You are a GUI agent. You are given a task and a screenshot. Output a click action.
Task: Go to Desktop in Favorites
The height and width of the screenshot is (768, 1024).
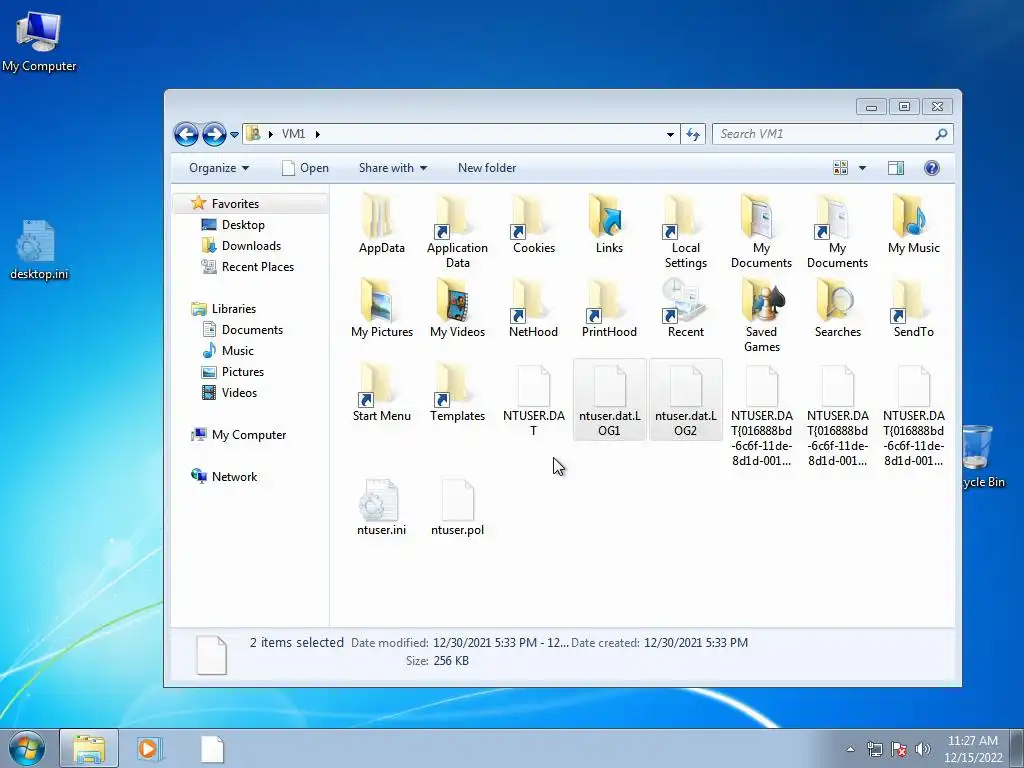pyautogui.click(x=243, y=225)
